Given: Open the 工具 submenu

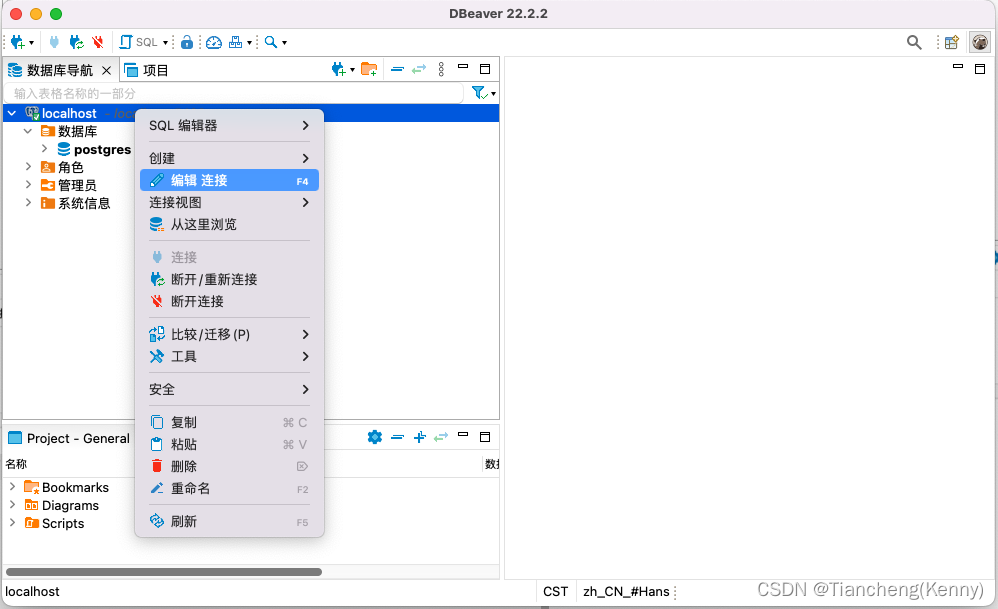Looking at the screenshot, I should coord(229,356).
